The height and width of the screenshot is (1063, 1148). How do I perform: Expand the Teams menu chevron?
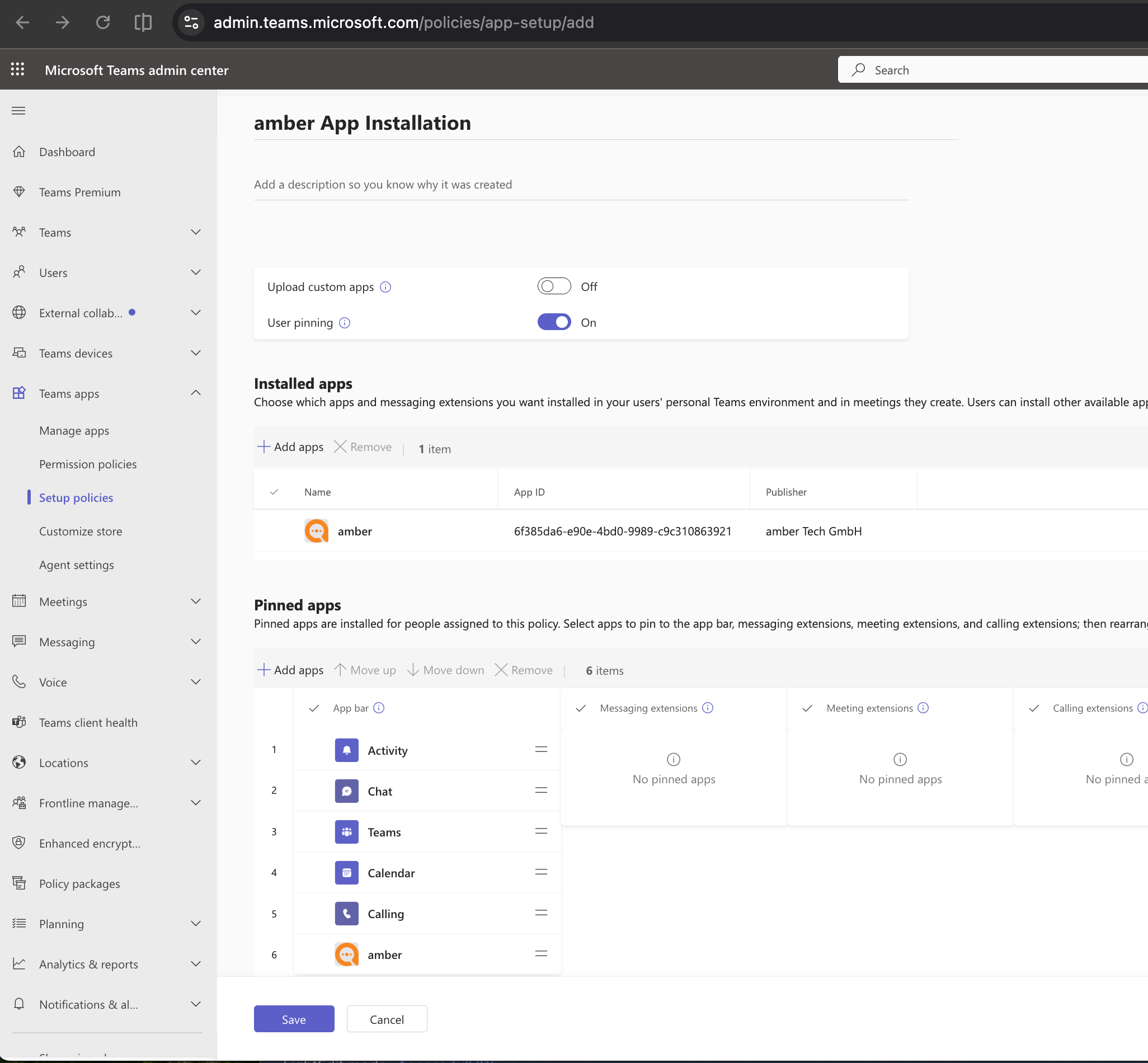pyautogui.click(x=196, y=232)
